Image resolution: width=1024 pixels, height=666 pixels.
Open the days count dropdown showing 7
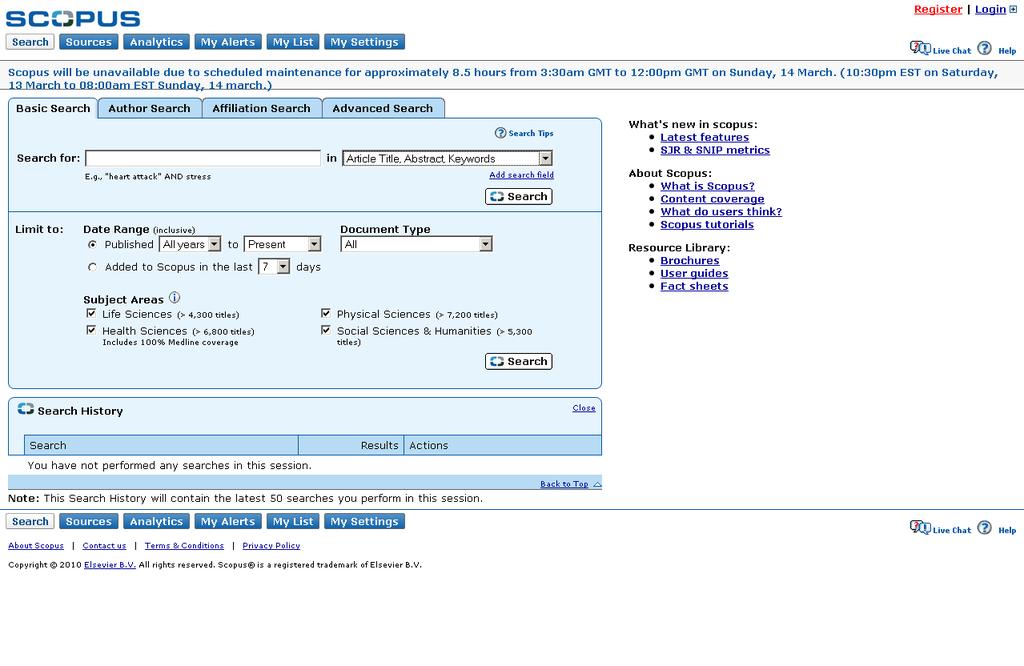point(274,266)
